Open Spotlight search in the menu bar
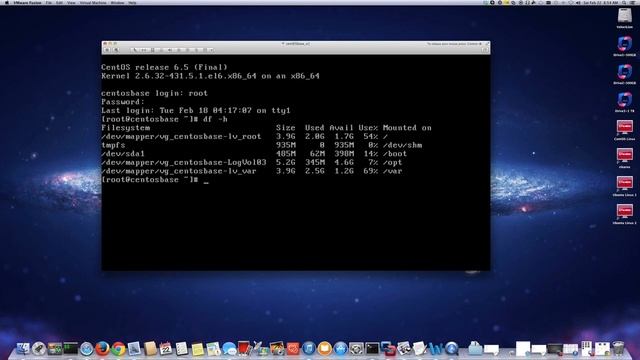The width and height of the screenshot is (640, 360). click(624, 2)
